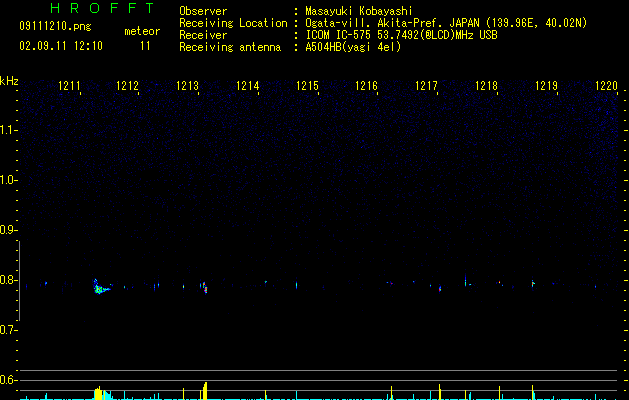Click the date stamp 02.09.11 12:10

[x=61, y=46]
